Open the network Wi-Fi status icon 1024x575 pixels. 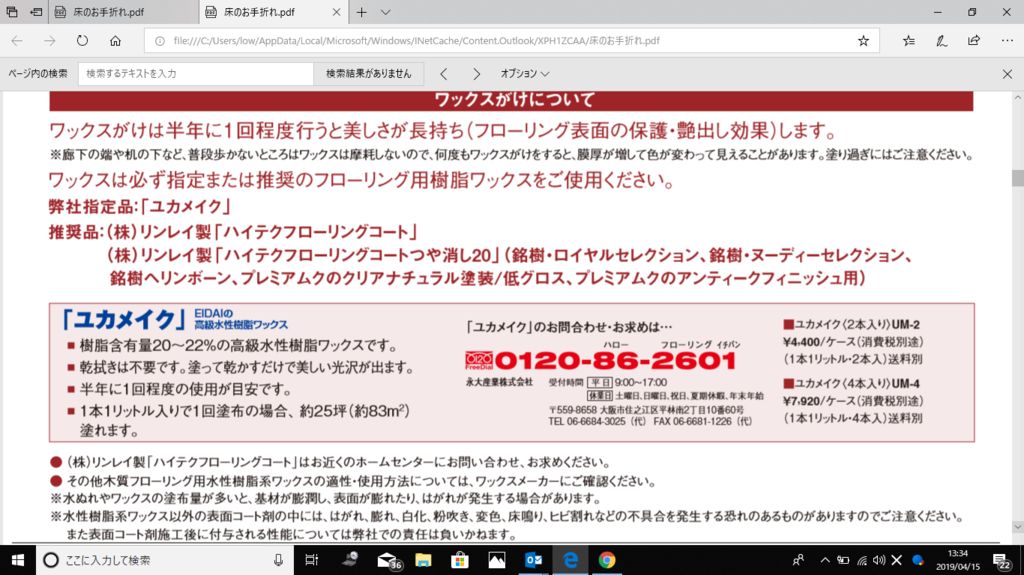862,560
